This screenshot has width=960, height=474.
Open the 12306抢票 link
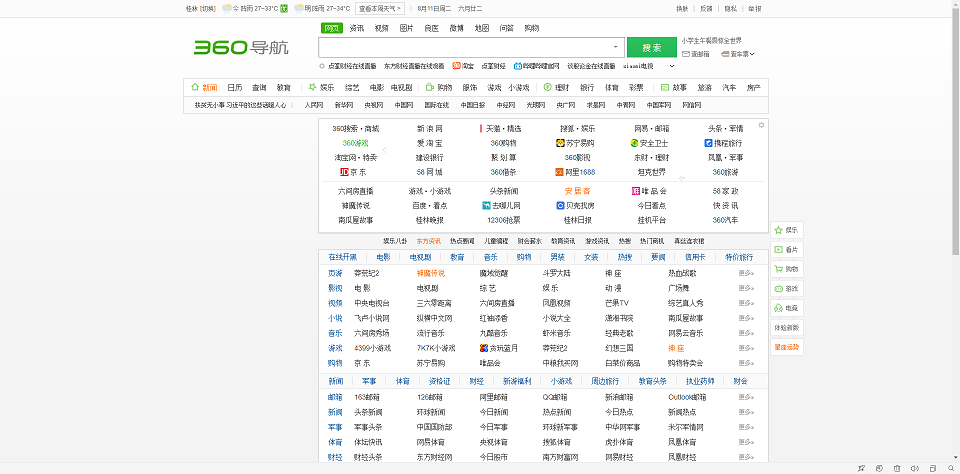click(503, 220)
